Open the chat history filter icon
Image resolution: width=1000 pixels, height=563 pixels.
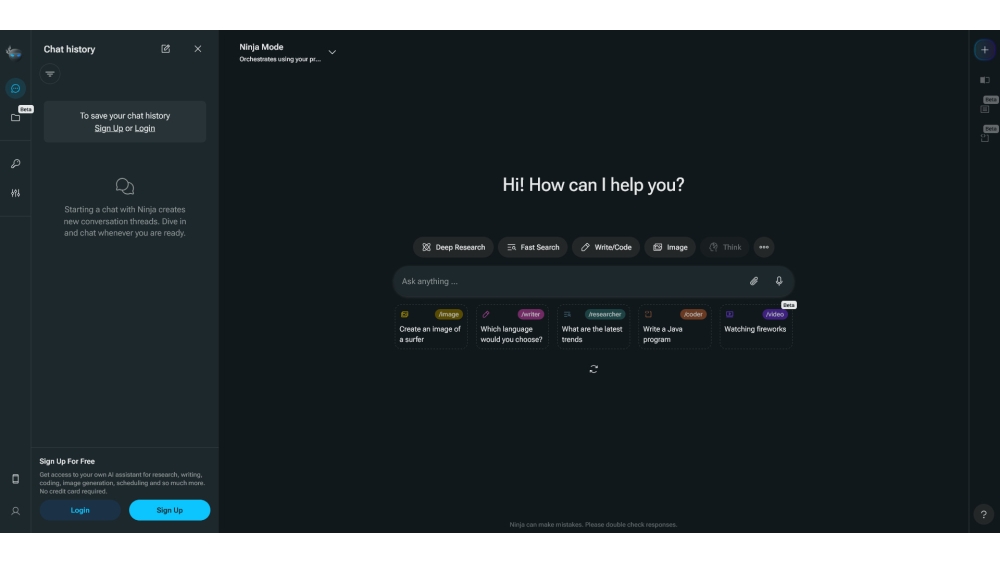point(50,74)
